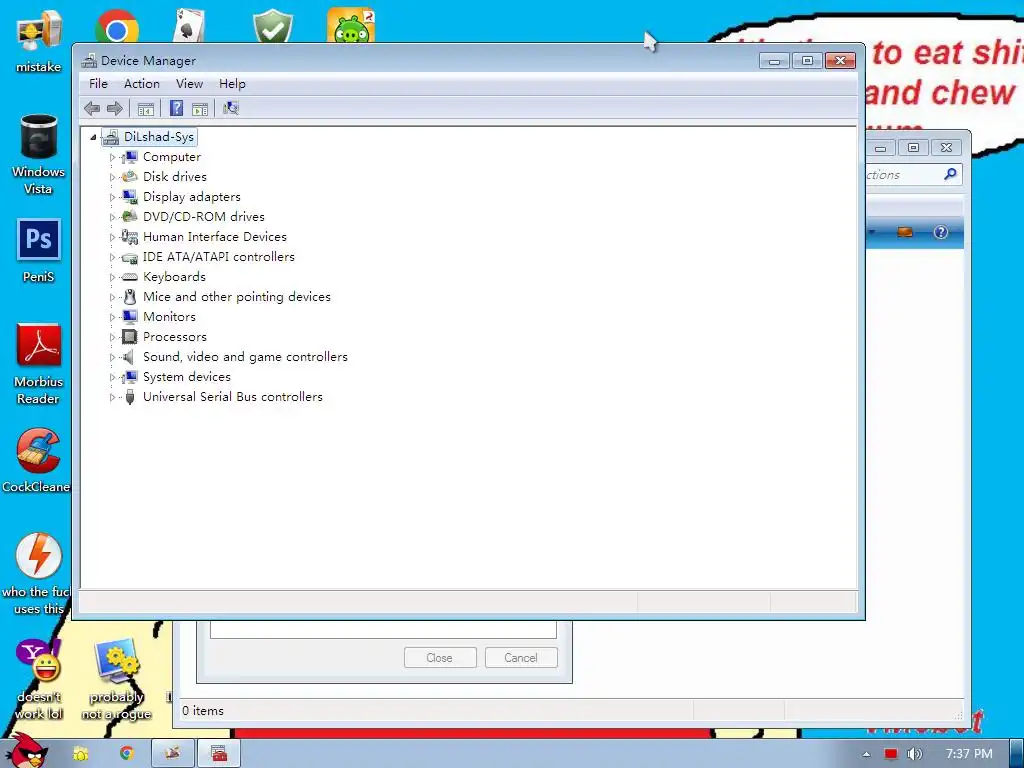
Task: Open the Yahoo 'doesn't work lol' desktop icon
Action: point(38,661)
